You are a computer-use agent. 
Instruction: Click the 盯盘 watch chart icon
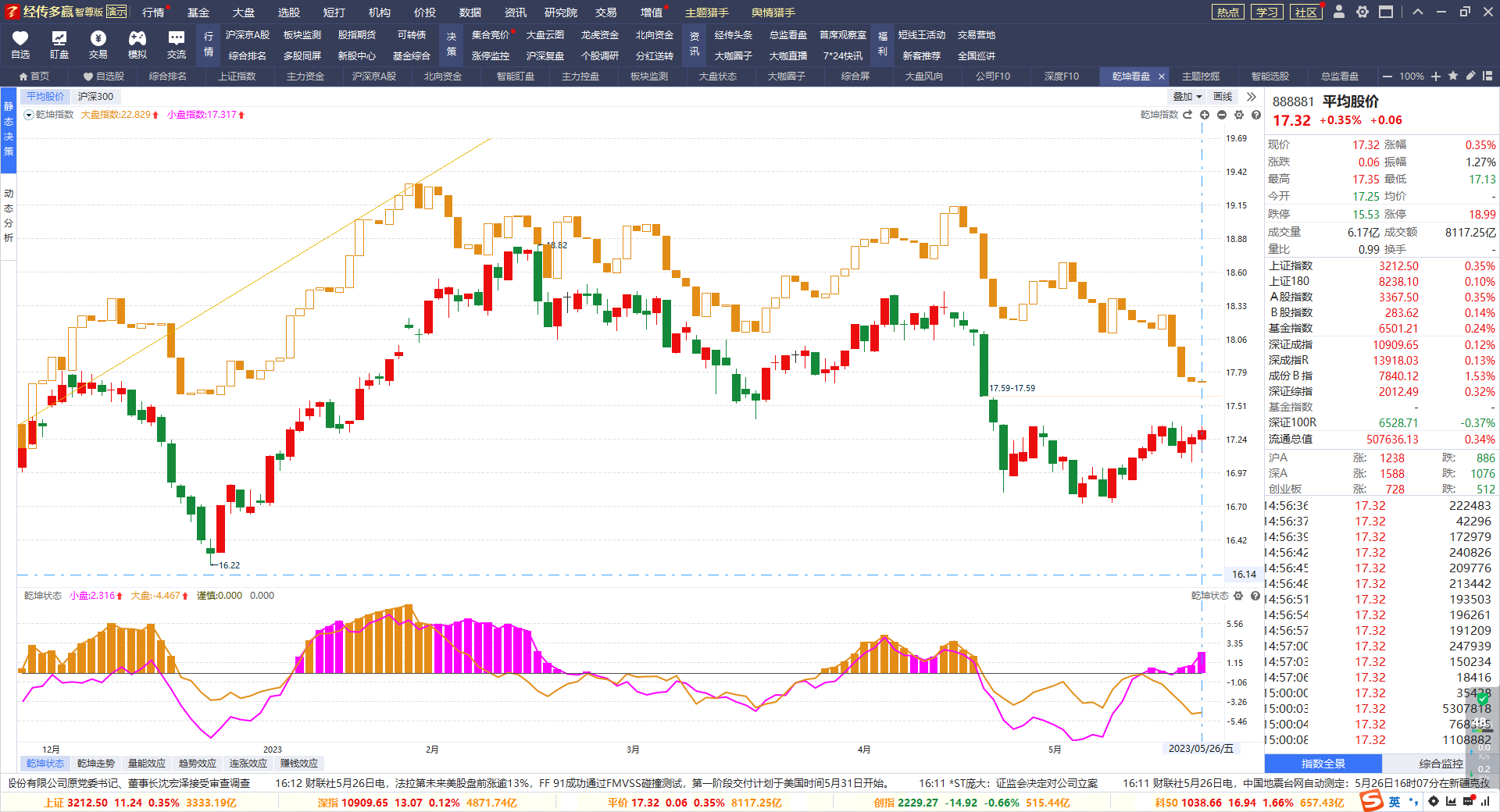click(59, 38)
